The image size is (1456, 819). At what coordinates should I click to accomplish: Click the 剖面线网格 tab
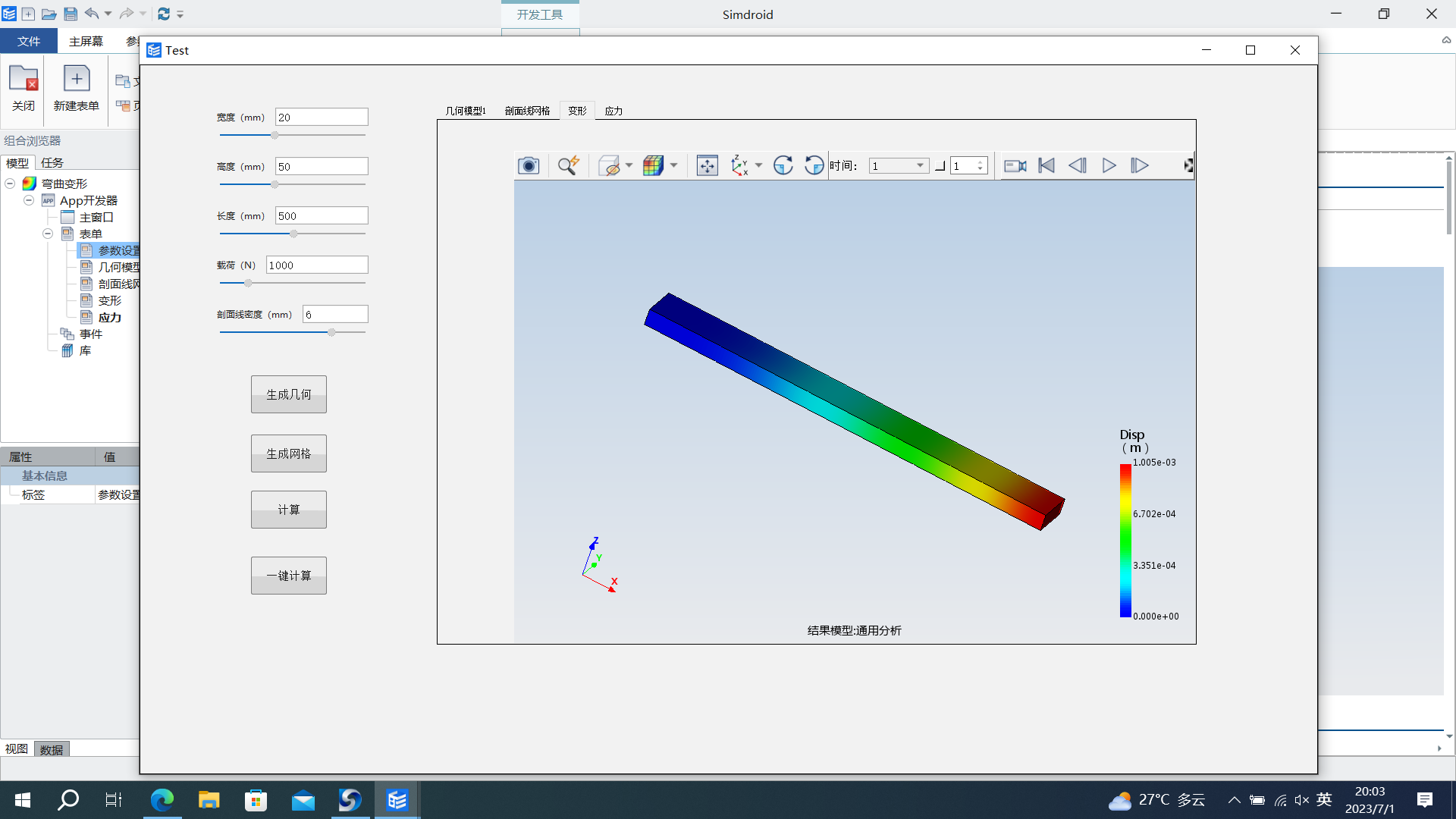[527, 111]
